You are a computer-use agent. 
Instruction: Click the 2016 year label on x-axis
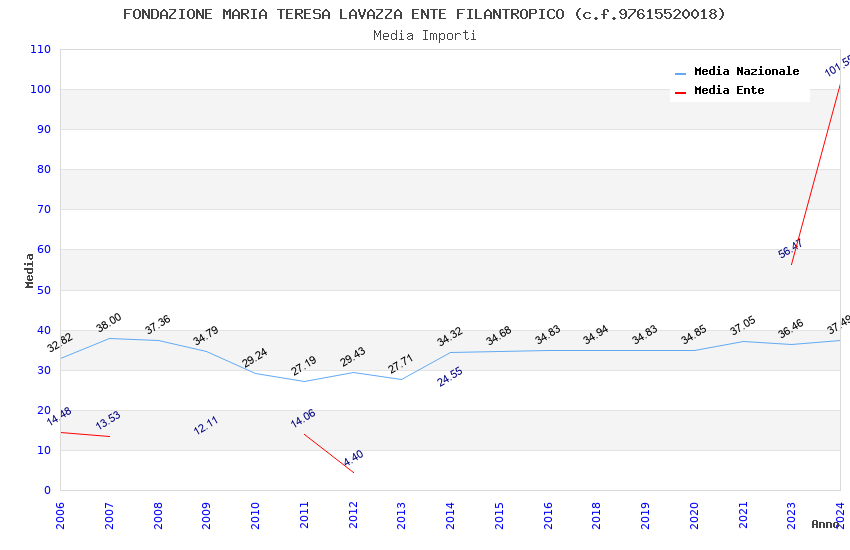pos(548,515)
